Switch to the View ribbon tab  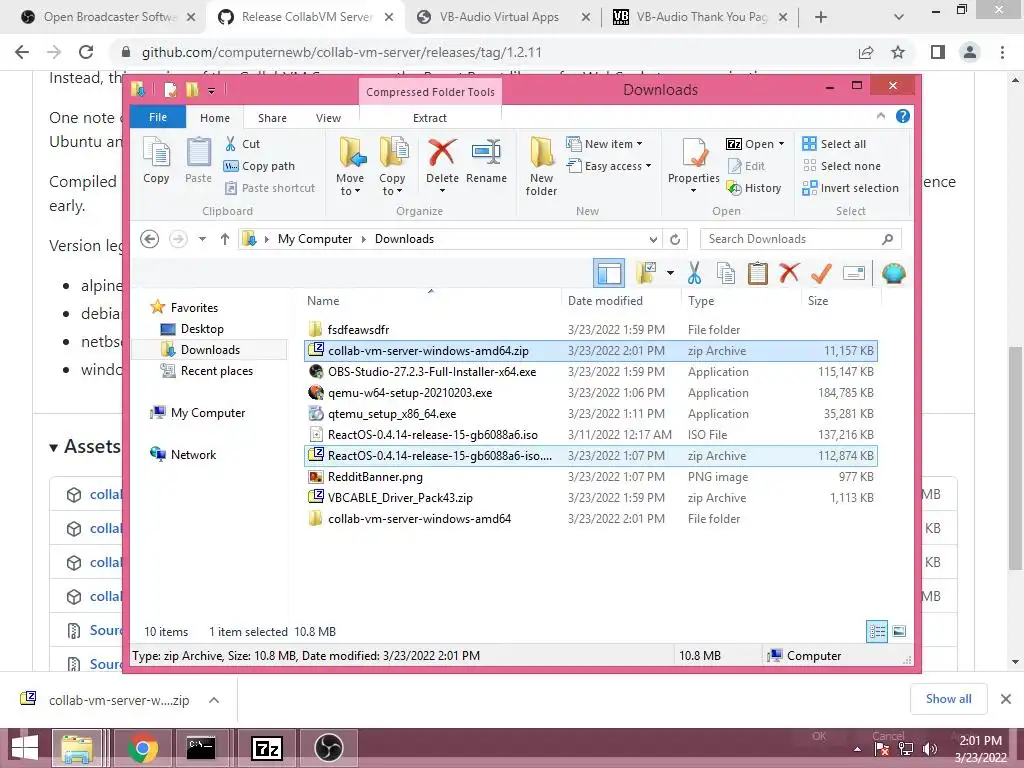tap(328, 118)
